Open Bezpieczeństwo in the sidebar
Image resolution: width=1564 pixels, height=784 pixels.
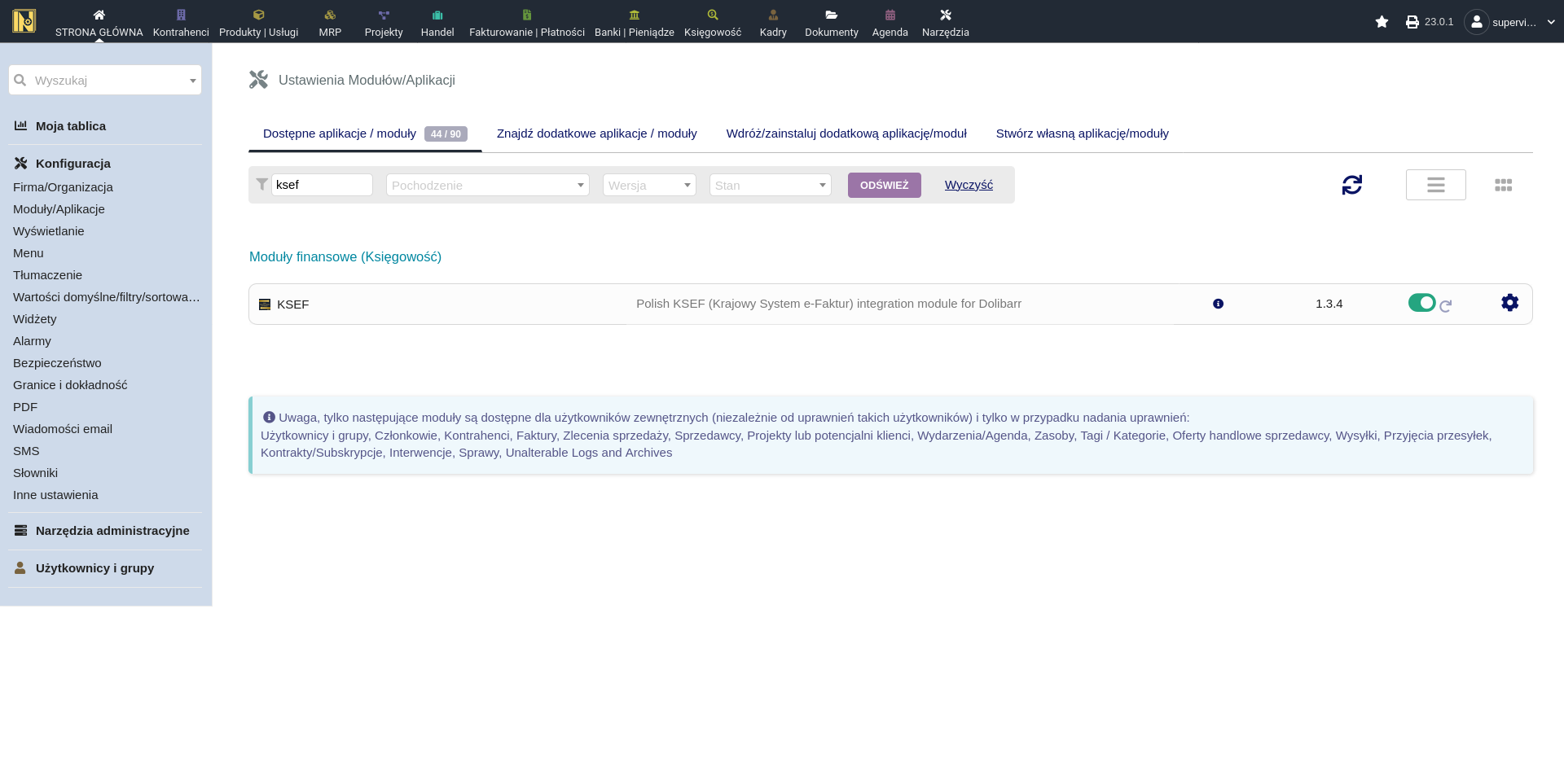[57, 363]
